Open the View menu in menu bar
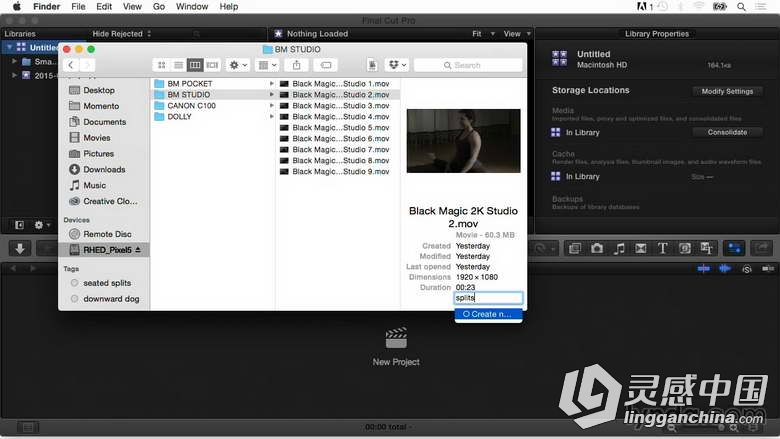The height and width of the screenshot is (439, 780). [x=132, y=6]
